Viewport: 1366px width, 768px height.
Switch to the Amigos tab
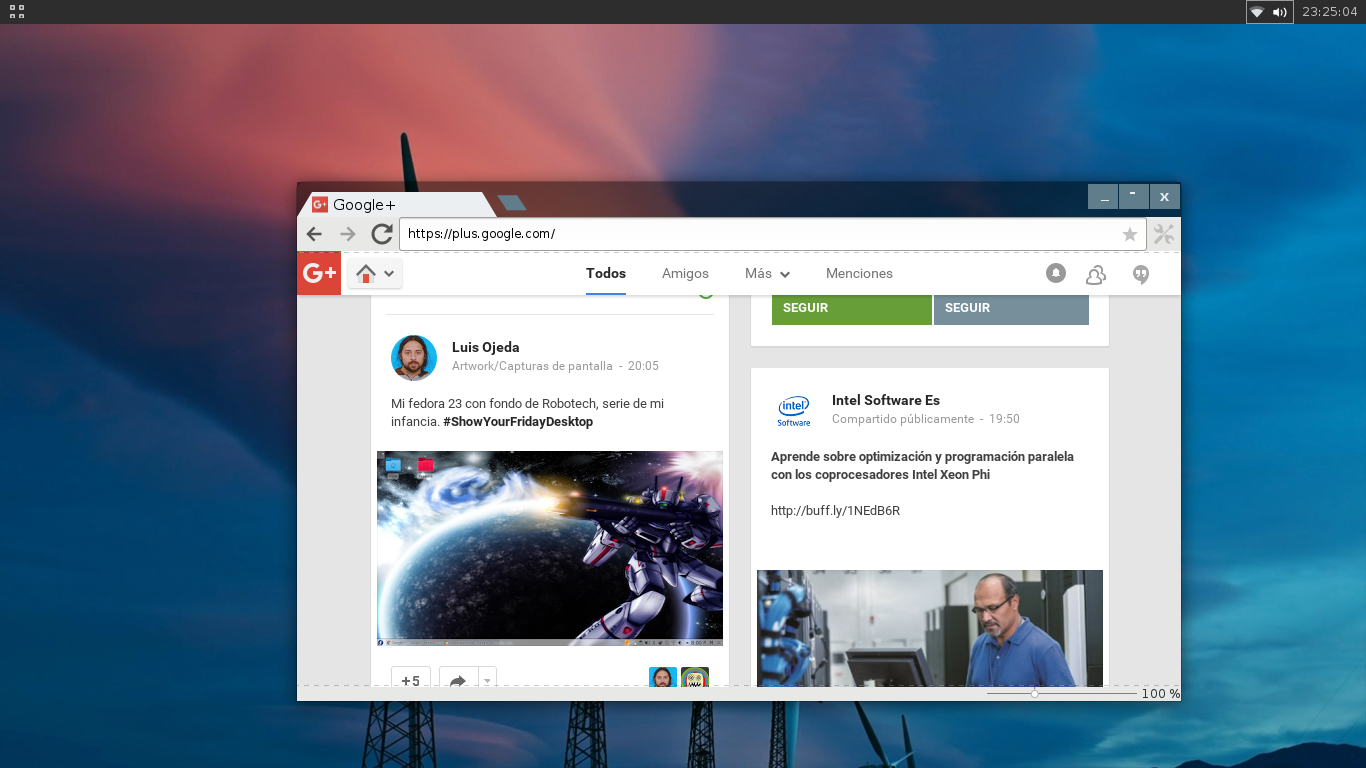point(685,273)
